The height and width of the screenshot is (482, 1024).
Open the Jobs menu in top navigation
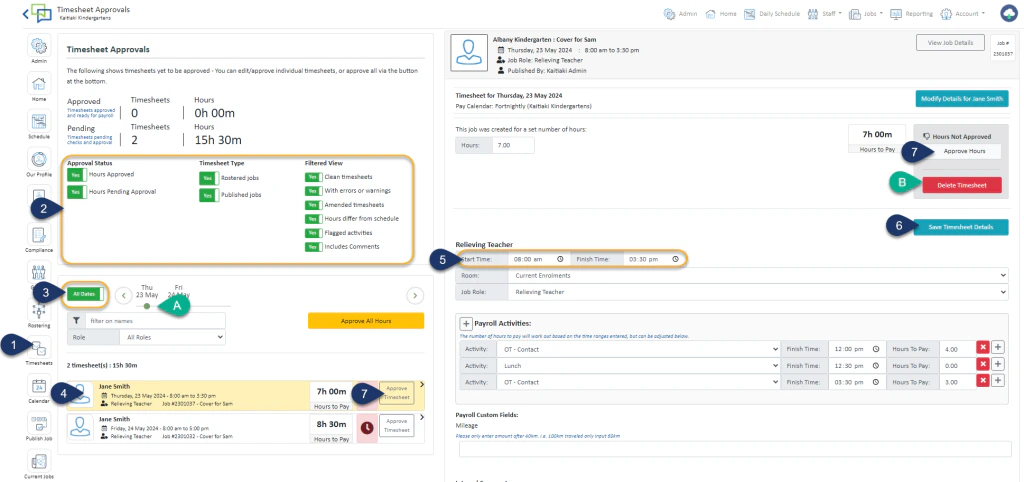pos(865,13)
